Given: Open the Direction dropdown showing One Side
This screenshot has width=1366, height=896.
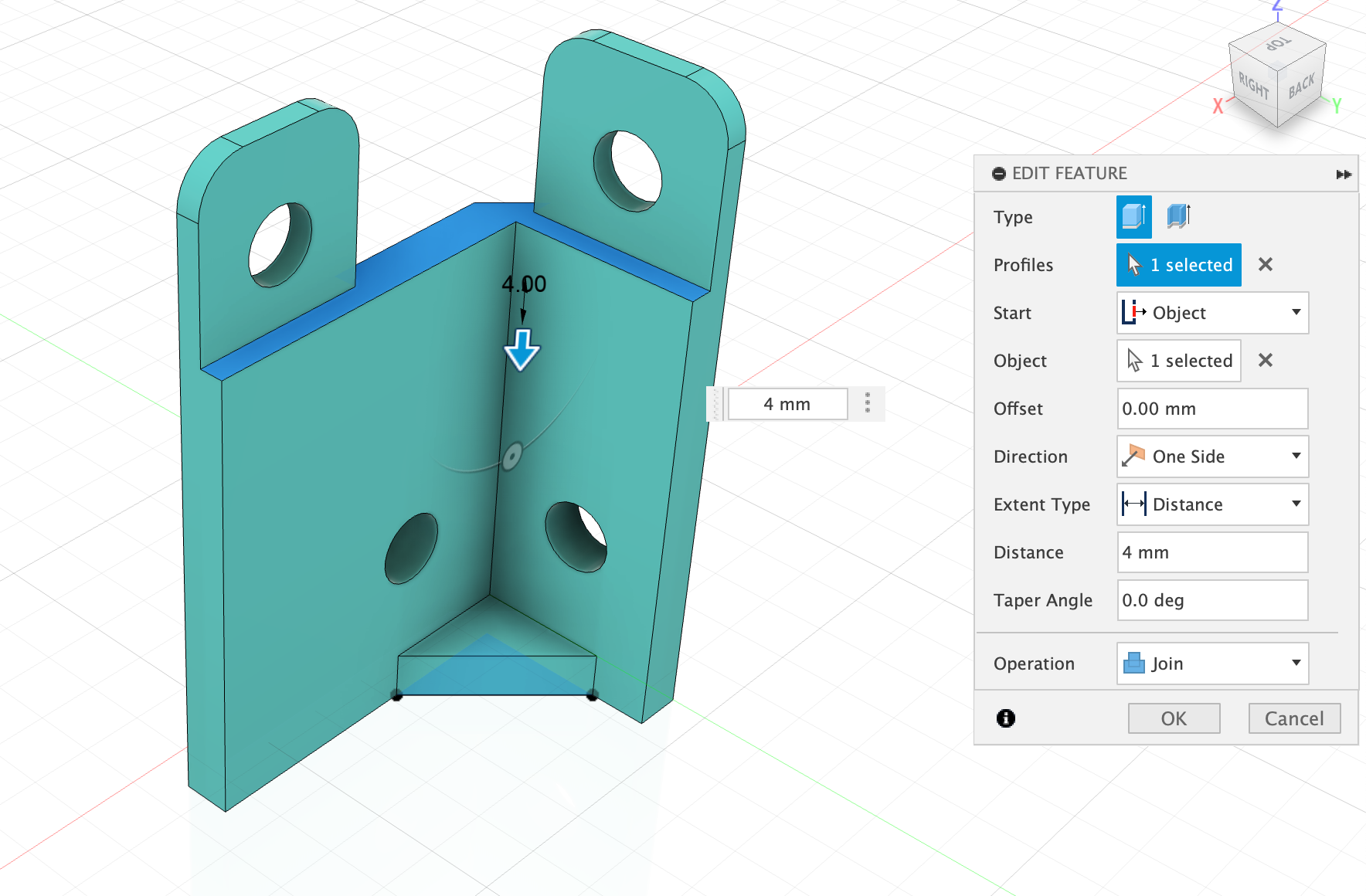Looking at the screenshot, I should pos(1212,456).
